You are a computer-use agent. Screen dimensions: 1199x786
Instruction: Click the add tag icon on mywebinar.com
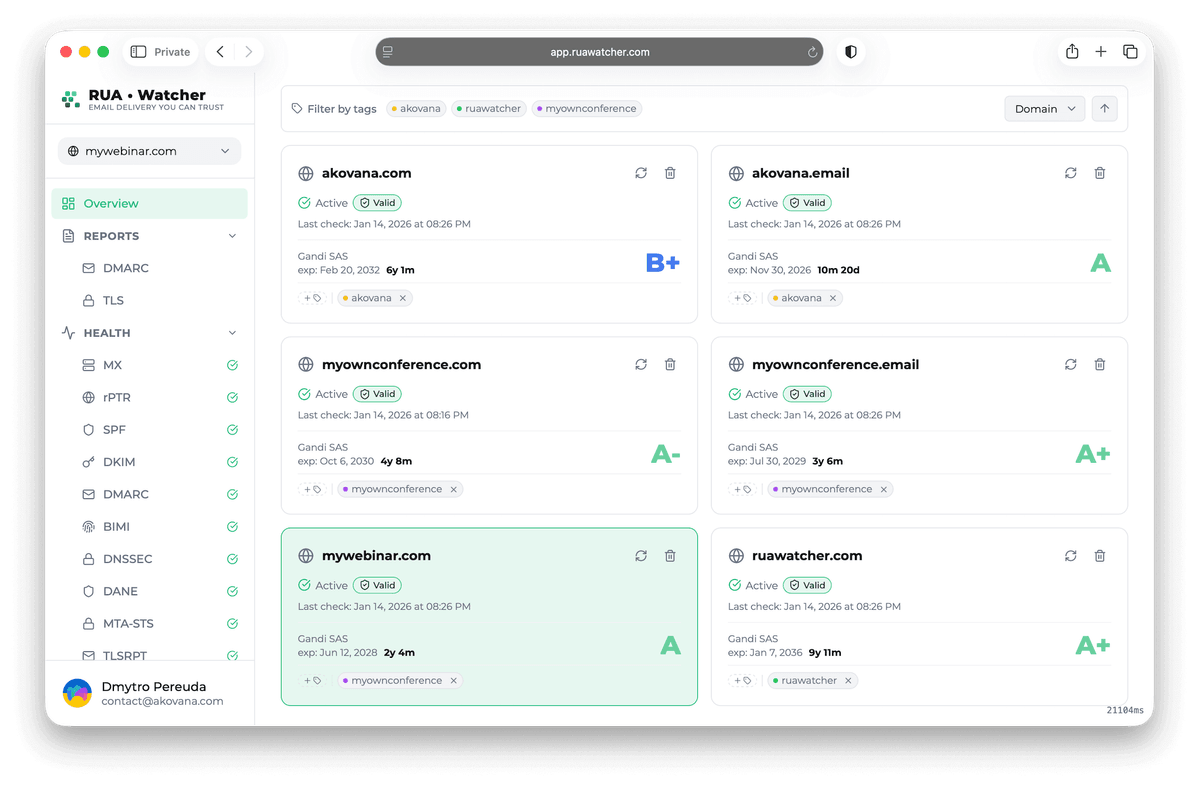pyautogui.click(x=313, y=681)
